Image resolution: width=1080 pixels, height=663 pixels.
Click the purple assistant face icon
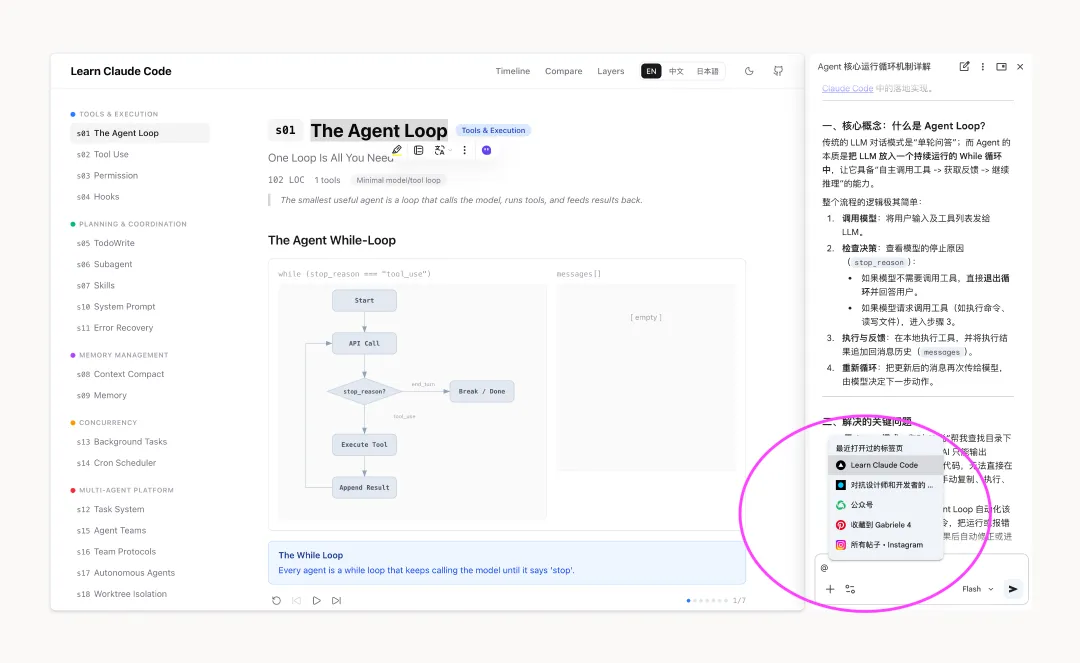pyautogui.click(x=486, y=150)
